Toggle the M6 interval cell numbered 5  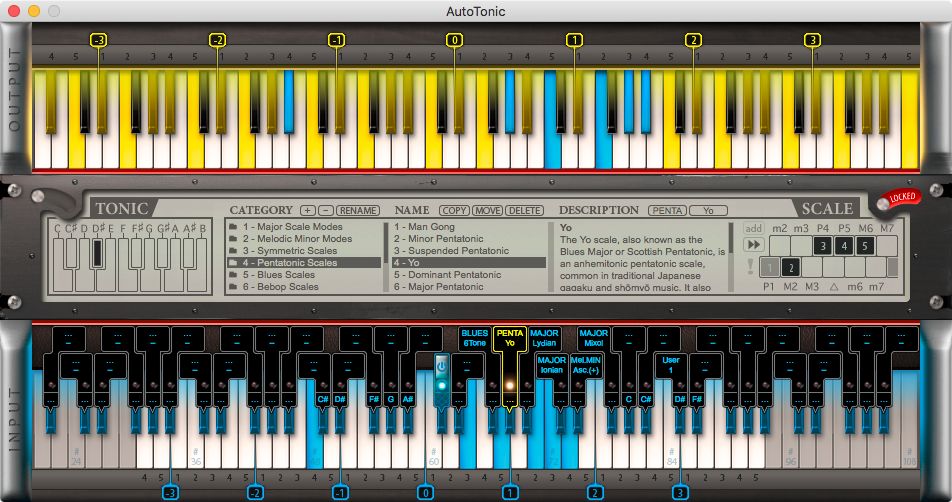click(865, 246)
